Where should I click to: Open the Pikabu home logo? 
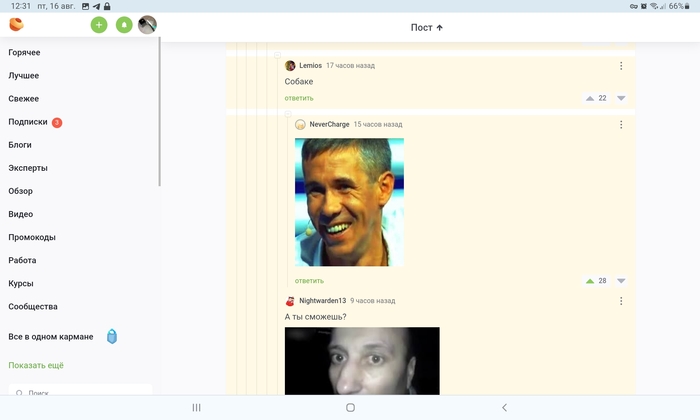point(16,25)
